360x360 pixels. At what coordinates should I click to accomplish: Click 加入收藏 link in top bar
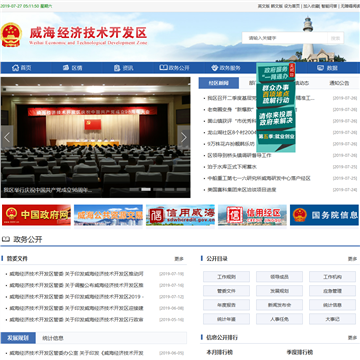311,6
